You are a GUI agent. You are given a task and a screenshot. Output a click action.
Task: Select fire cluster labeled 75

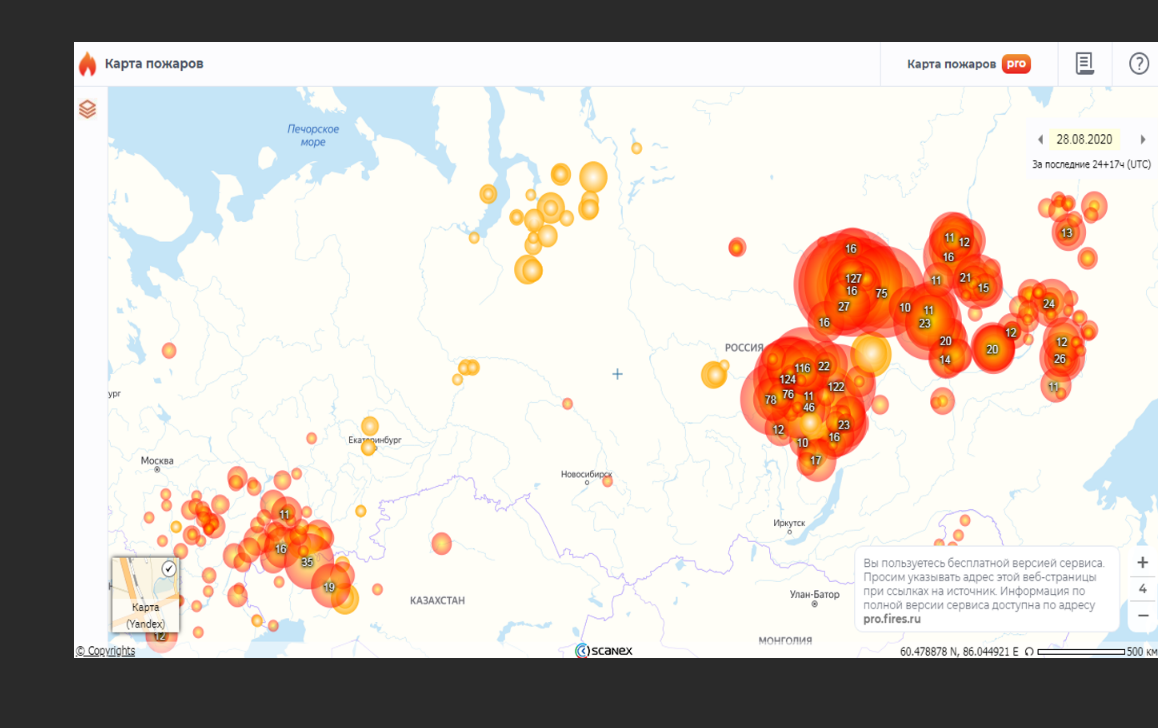click(x=881, y=293)
